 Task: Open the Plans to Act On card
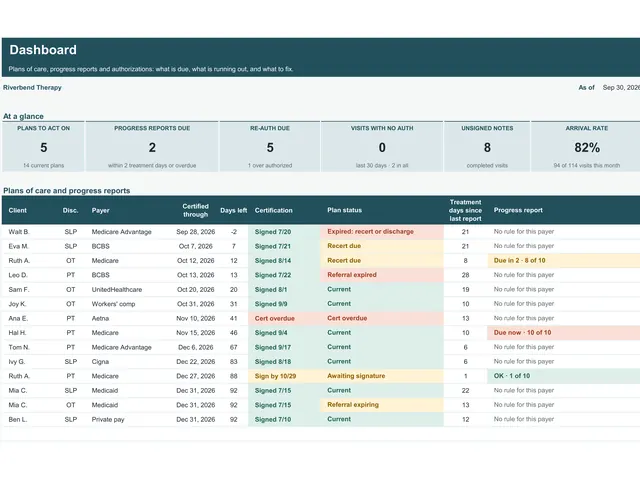pos(43,147)
